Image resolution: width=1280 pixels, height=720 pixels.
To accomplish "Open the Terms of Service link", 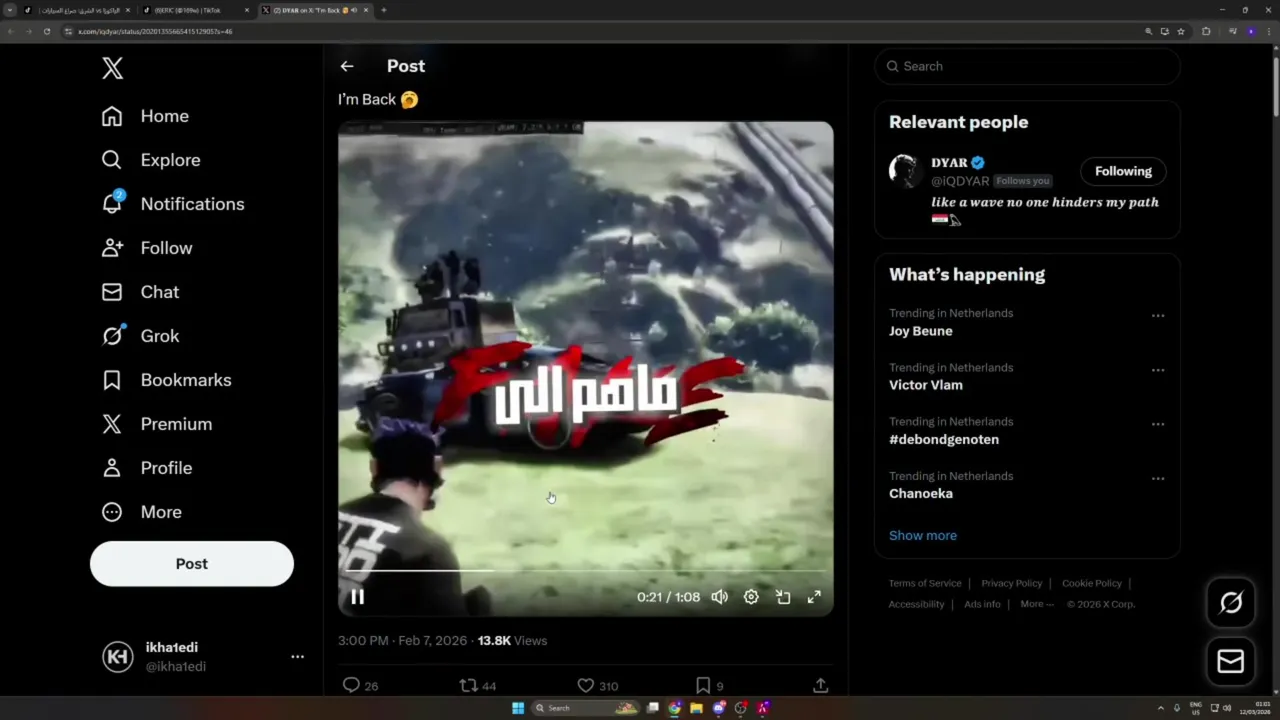I will [925, 583].
